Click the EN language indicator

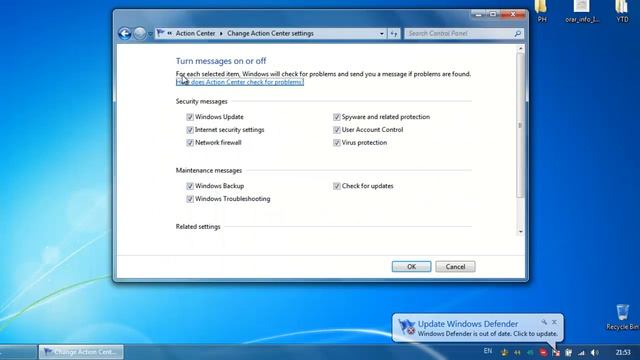[488, 351]
